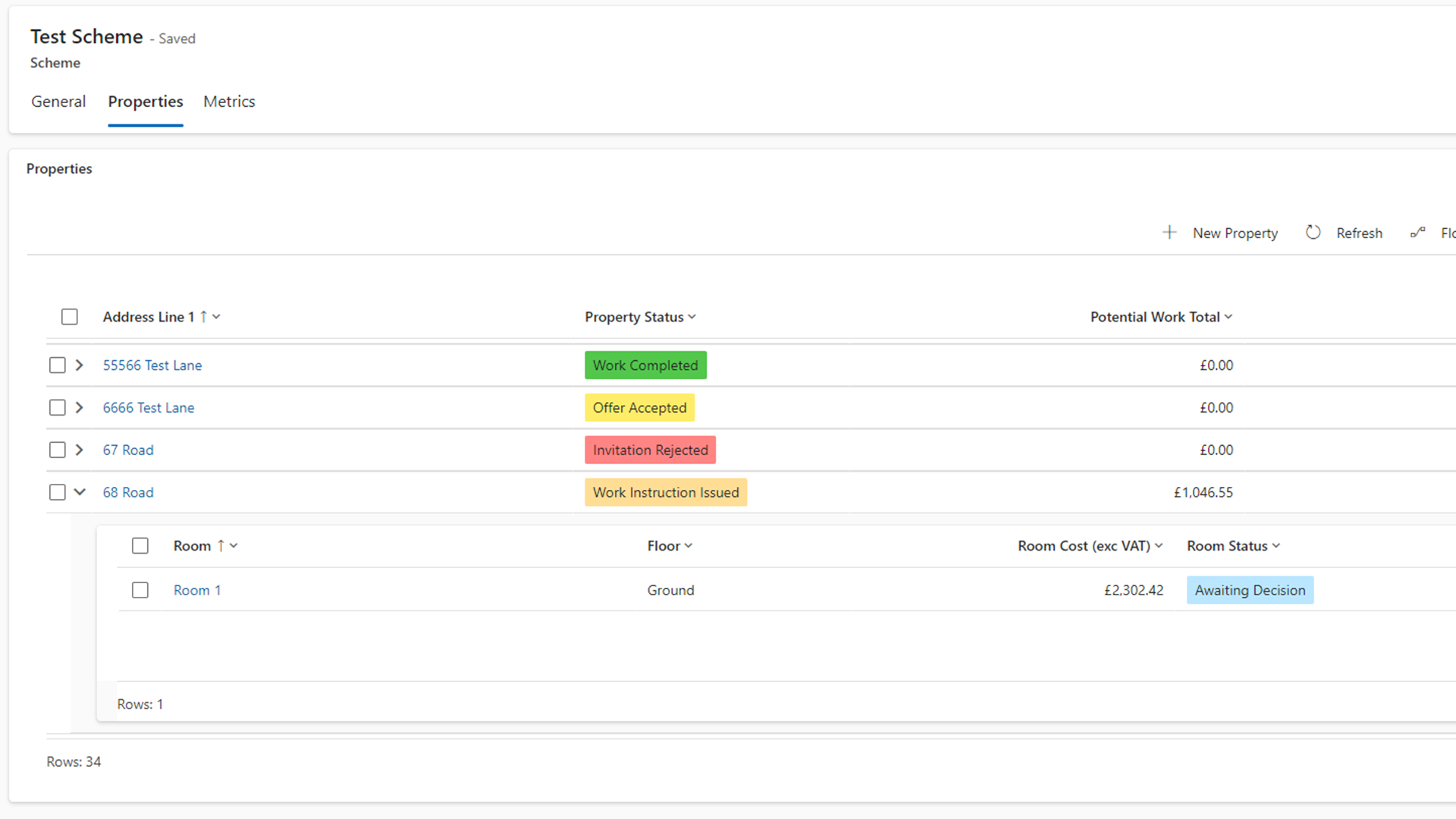Click the red Invitation Rejected status badge

pos(650,450)
